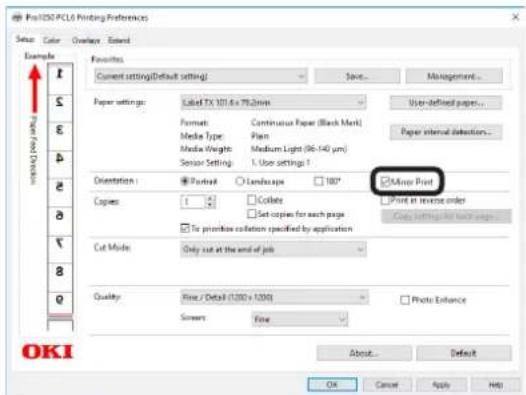Switch to the Setup tab
The image size is (526, 395).
(25, 40)
